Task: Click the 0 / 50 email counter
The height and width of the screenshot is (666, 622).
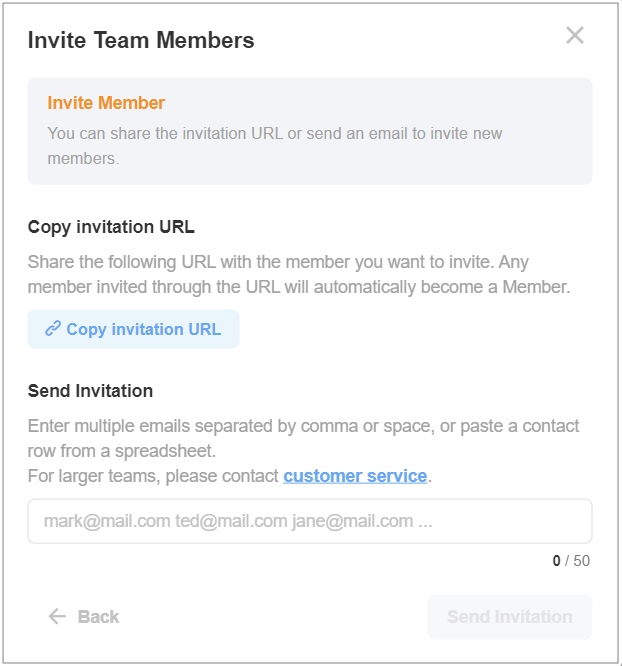Action: [x=571, y=561]
